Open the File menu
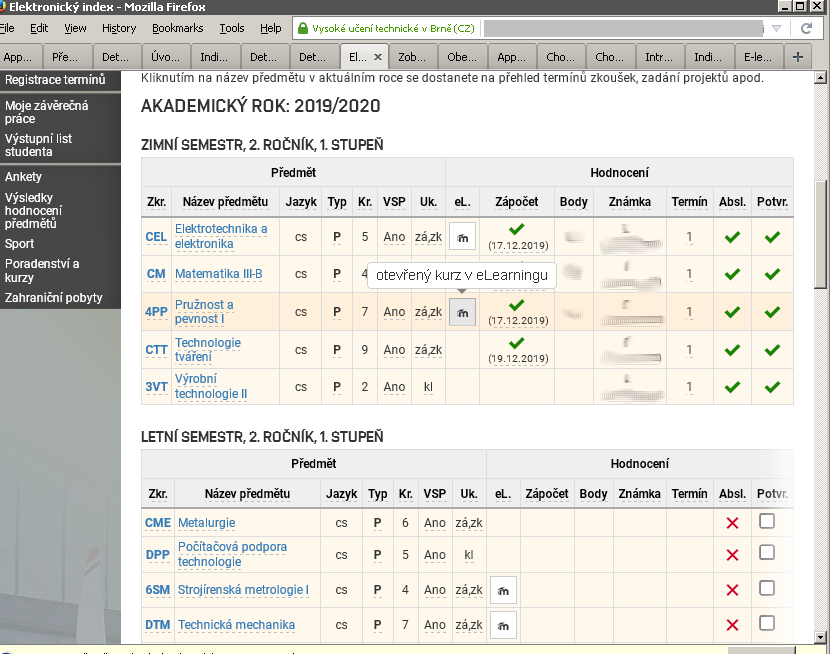The image size is (830, 654). click(7, 28)
